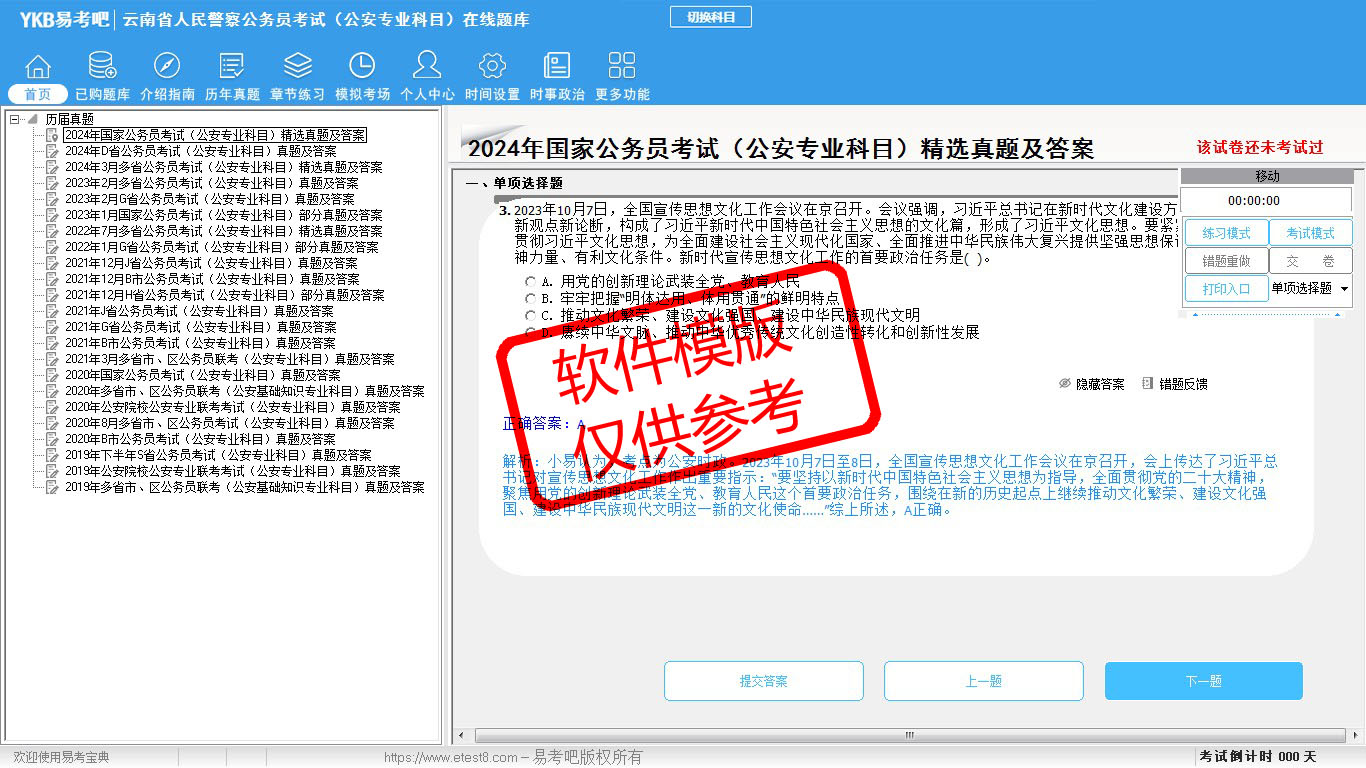
Task: Click the 更多功能 grid icon
Action: tap(622, 67)
